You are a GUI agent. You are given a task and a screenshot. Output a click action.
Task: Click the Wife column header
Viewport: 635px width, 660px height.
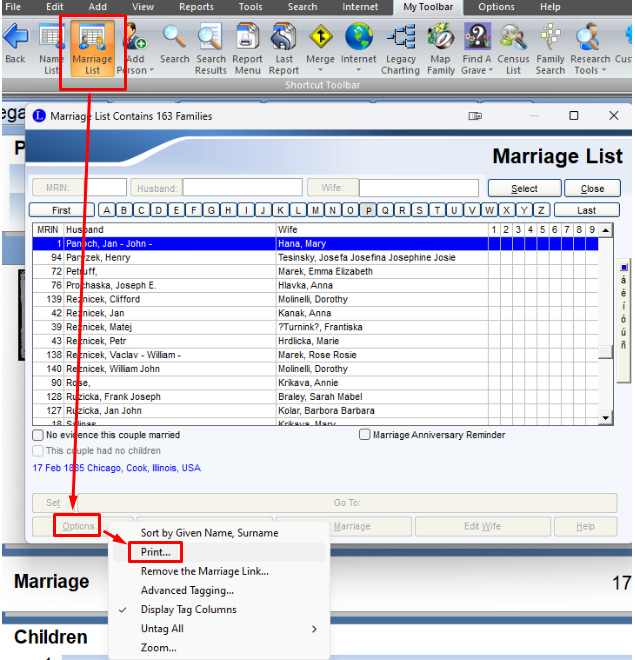382,230
